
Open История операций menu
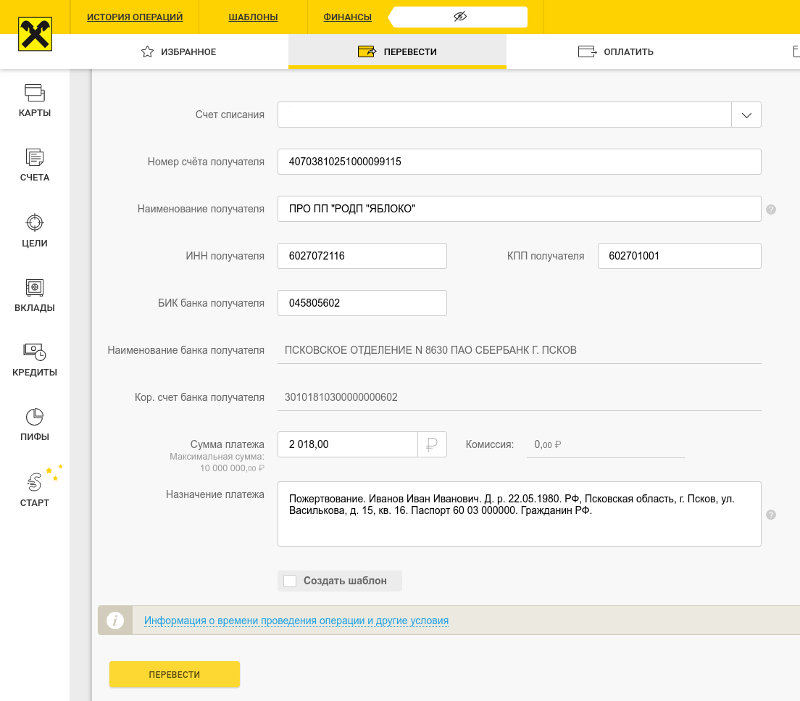(135, 17)
